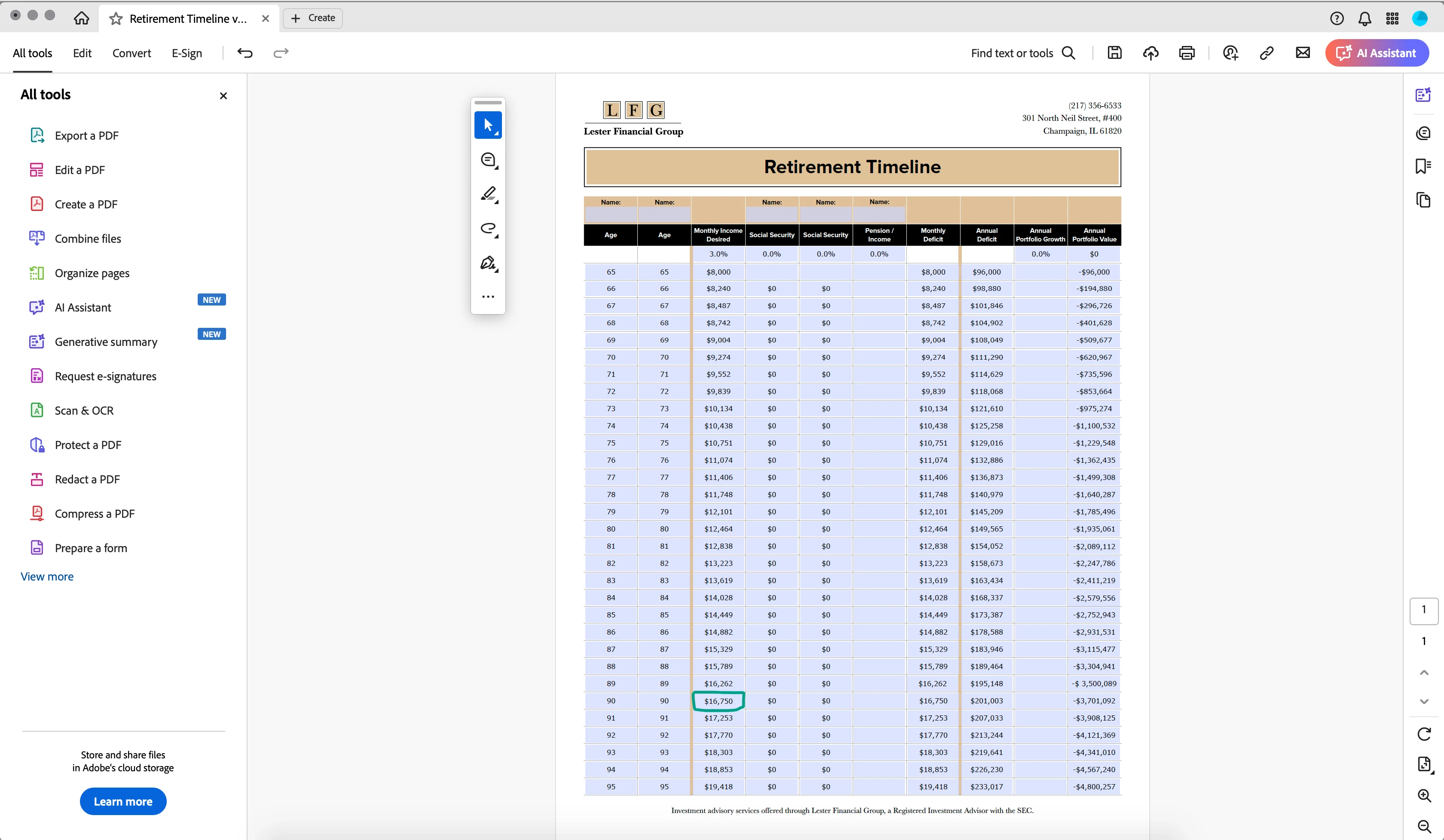
Task: Pick the highlighter pen tool
Action: coord(488,194)
